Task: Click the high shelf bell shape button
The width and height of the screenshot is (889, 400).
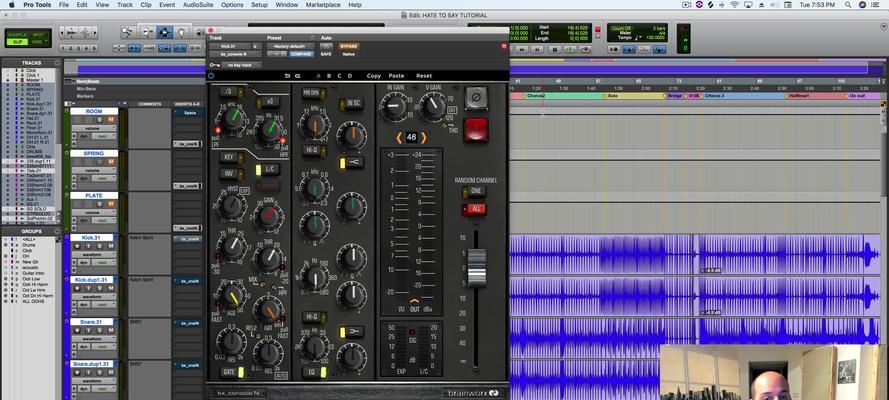Action: coord(351,163)
